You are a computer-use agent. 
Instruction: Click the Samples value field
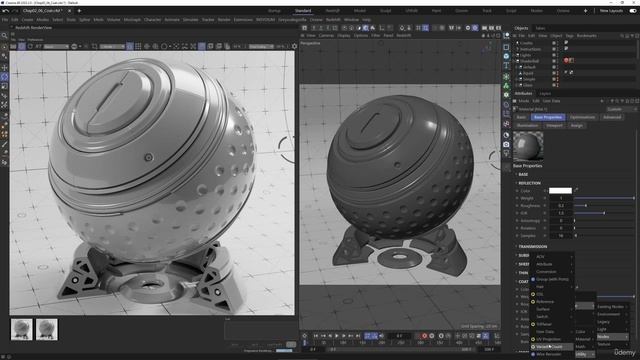(560, 236)
